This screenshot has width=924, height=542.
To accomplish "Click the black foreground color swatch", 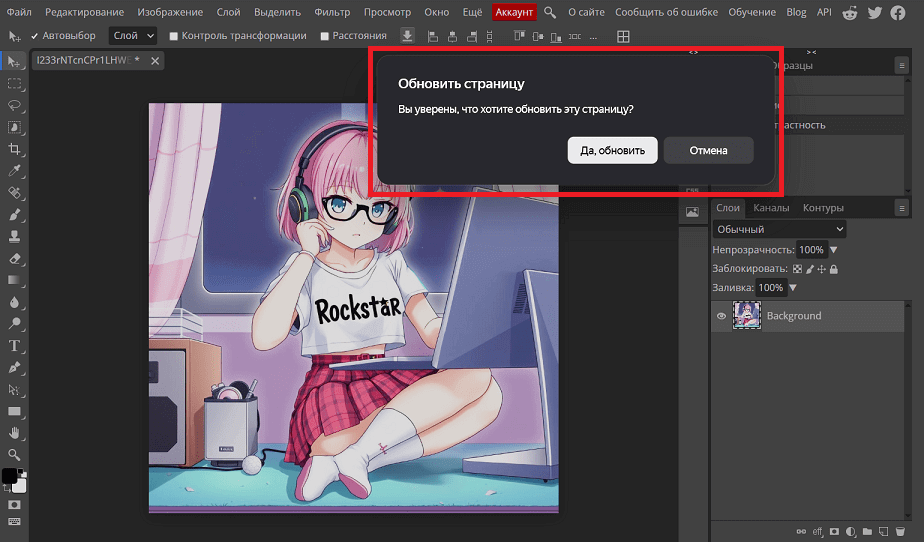I will tap(9, 475).
